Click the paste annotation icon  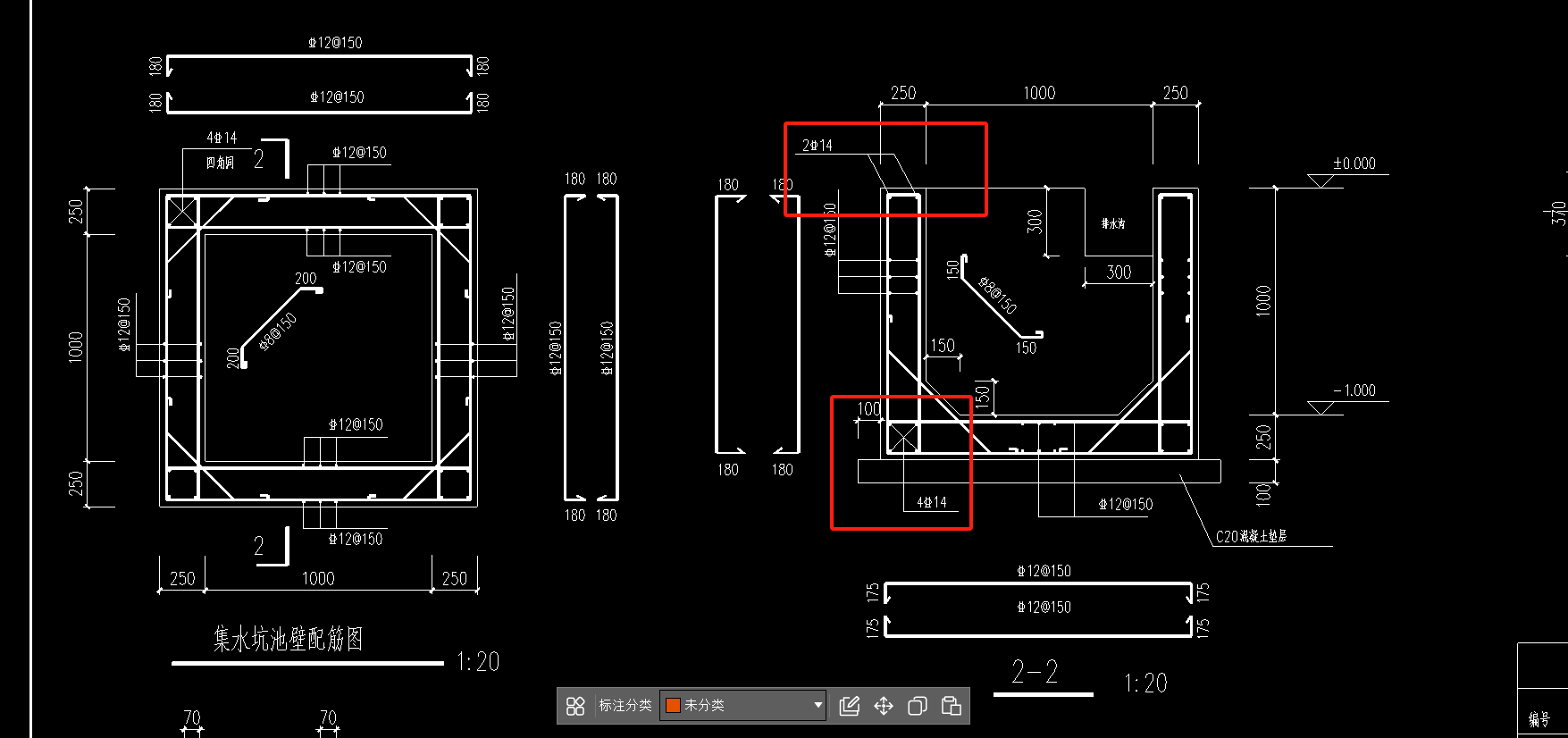(952, 706)
